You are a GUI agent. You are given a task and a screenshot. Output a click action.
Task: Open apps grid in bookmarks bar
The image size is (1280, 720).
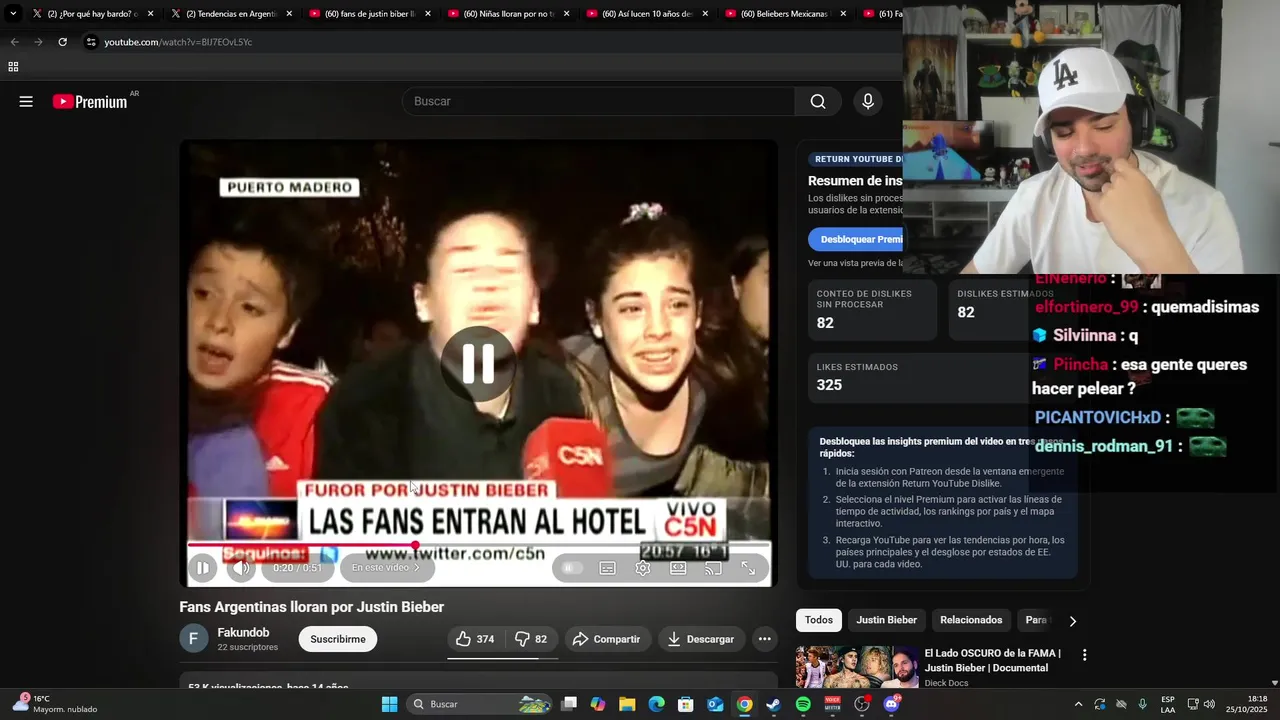[x=13, y=67]
